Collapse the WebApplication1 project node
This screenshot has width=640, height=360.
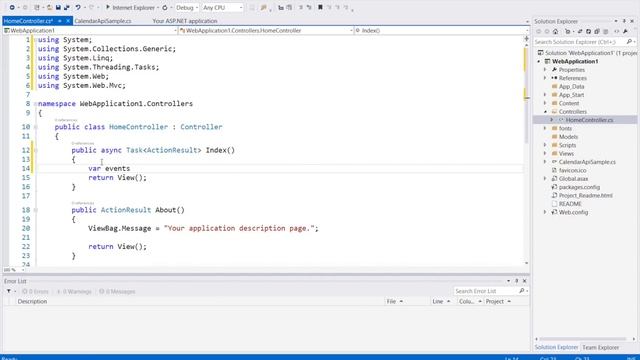click(539, 62)
